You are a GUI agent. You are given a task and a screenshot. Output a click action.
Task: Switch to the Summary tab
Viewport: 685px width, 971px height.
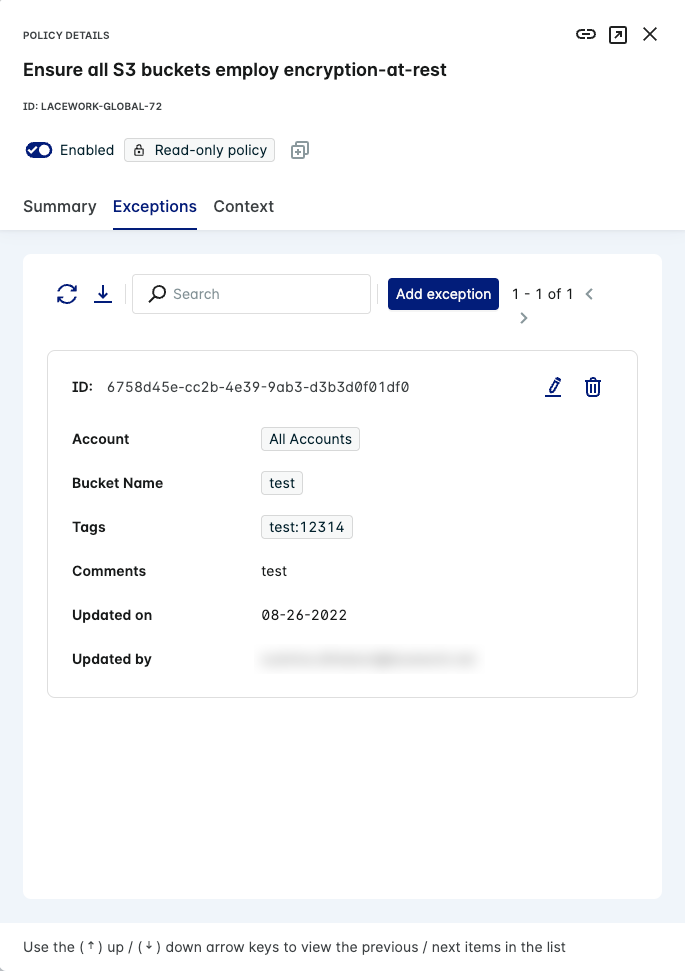[x=59, y=207]
